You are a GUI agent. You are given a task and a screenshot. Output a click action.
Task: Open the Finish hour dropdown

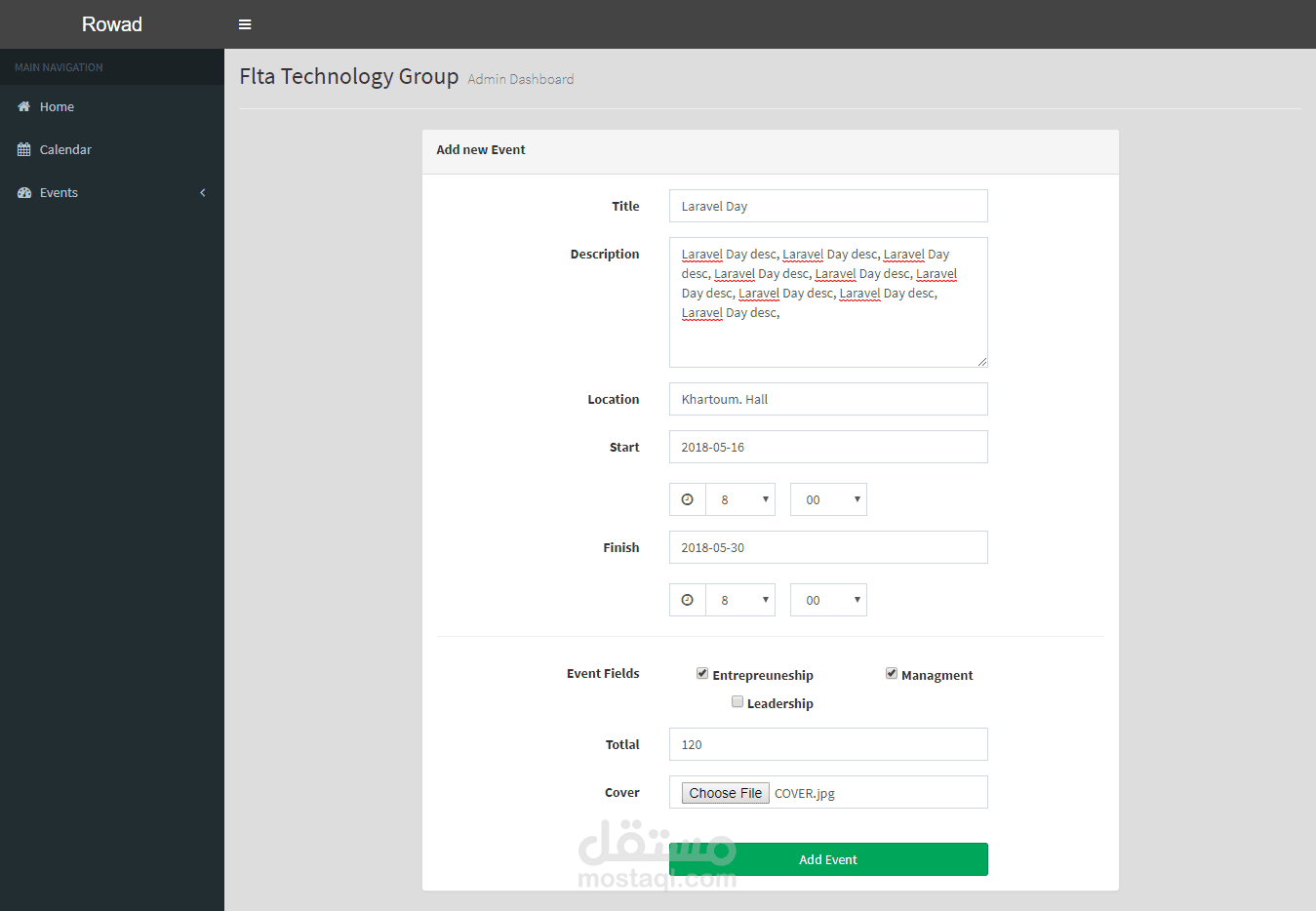coord(740,600)
